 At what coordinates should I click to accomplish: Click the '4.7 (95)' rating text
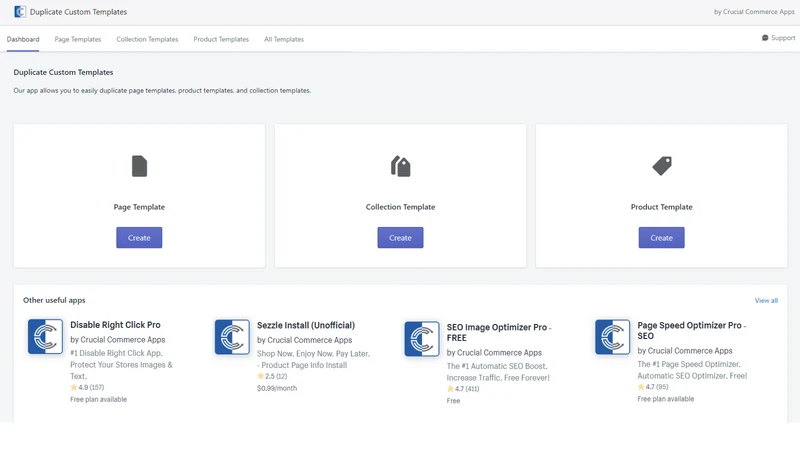657,387
